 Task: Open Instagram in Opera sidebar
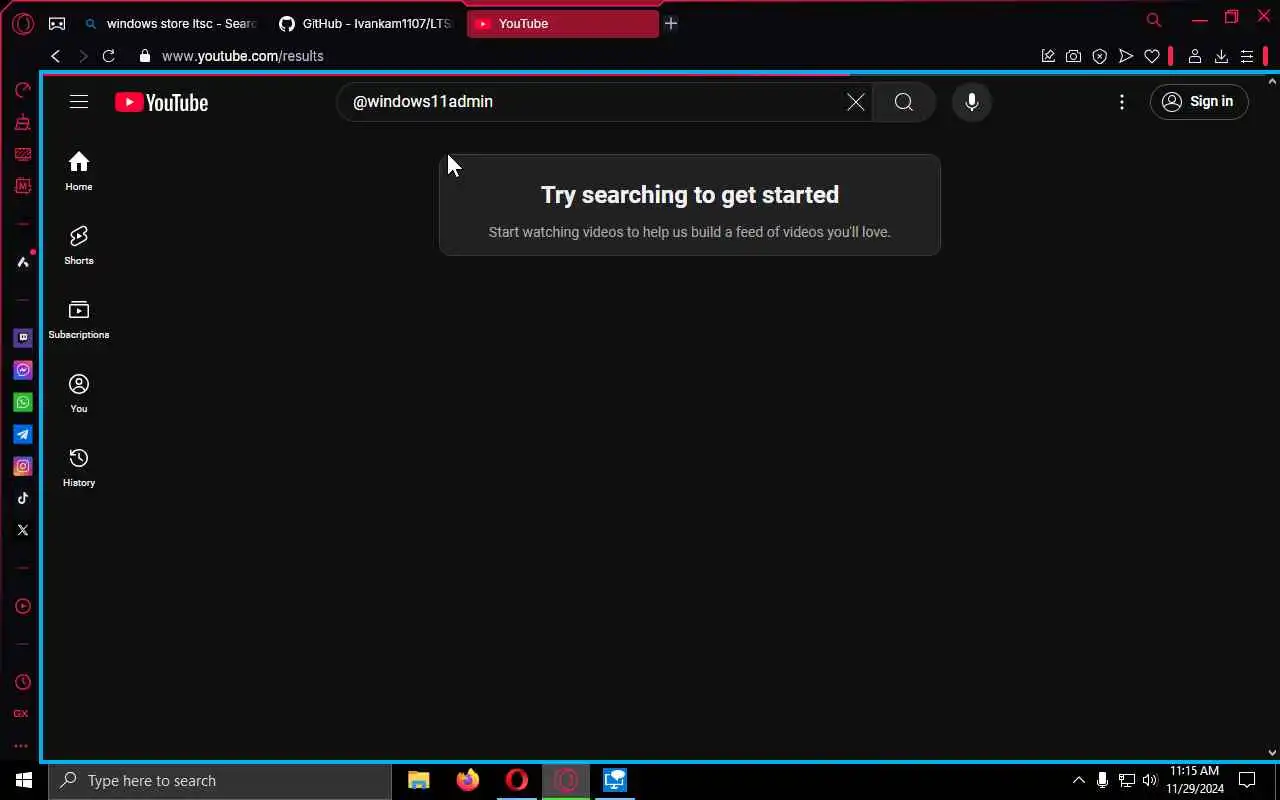[23, 466]
